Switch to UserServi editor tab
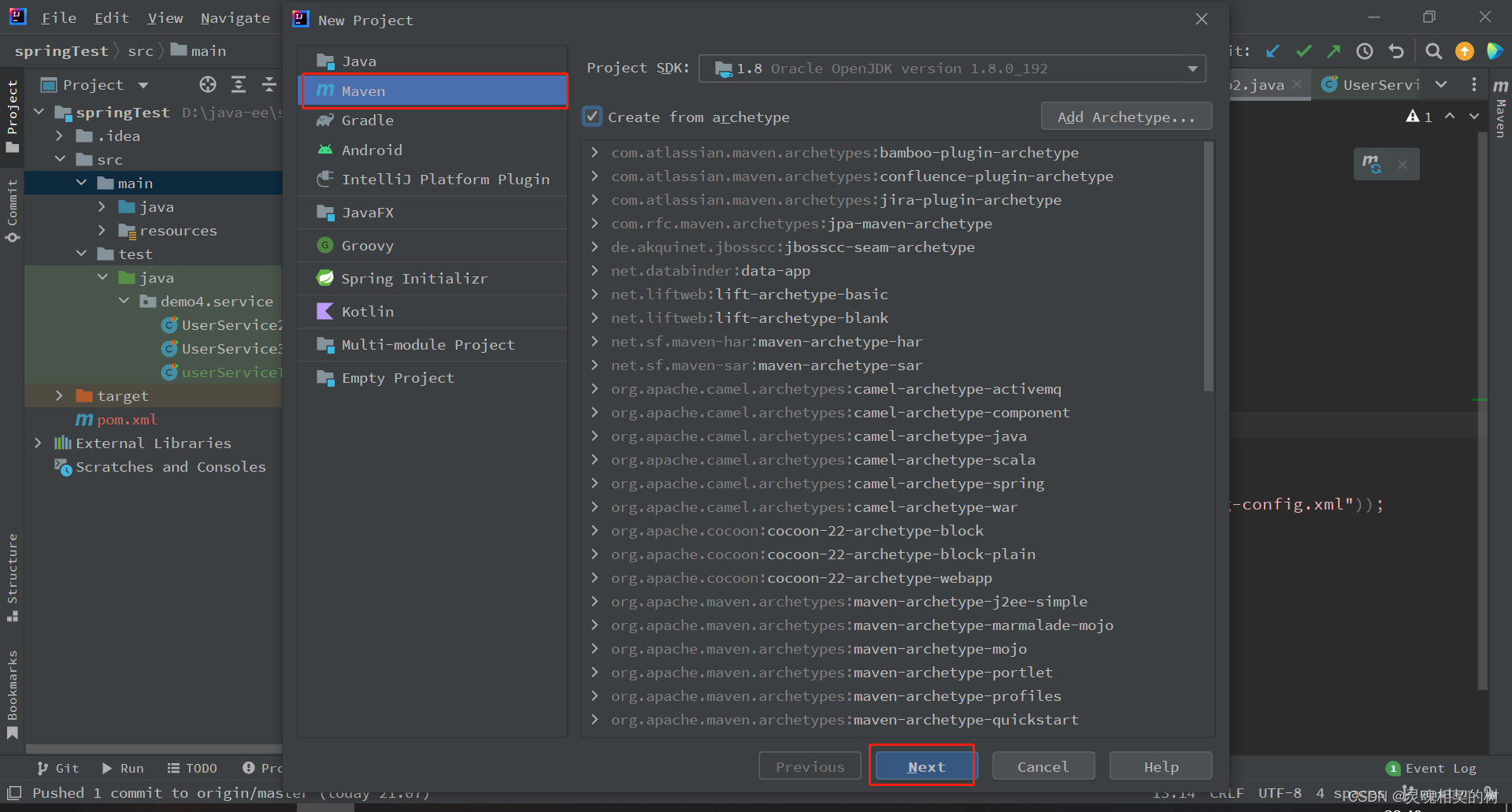Viewport: 1512px width, 812px height. coord(1371,84)
